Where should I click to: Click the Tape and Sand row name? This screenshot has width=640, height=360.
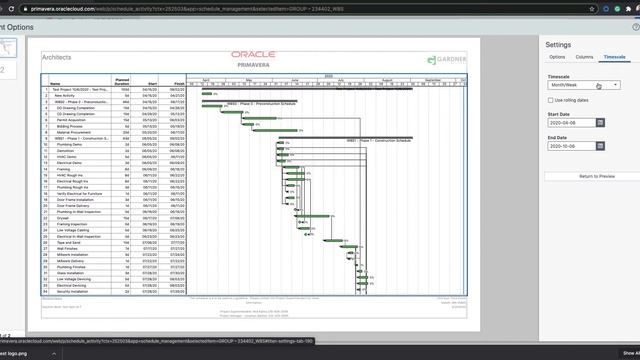click(x=69, y=242)
